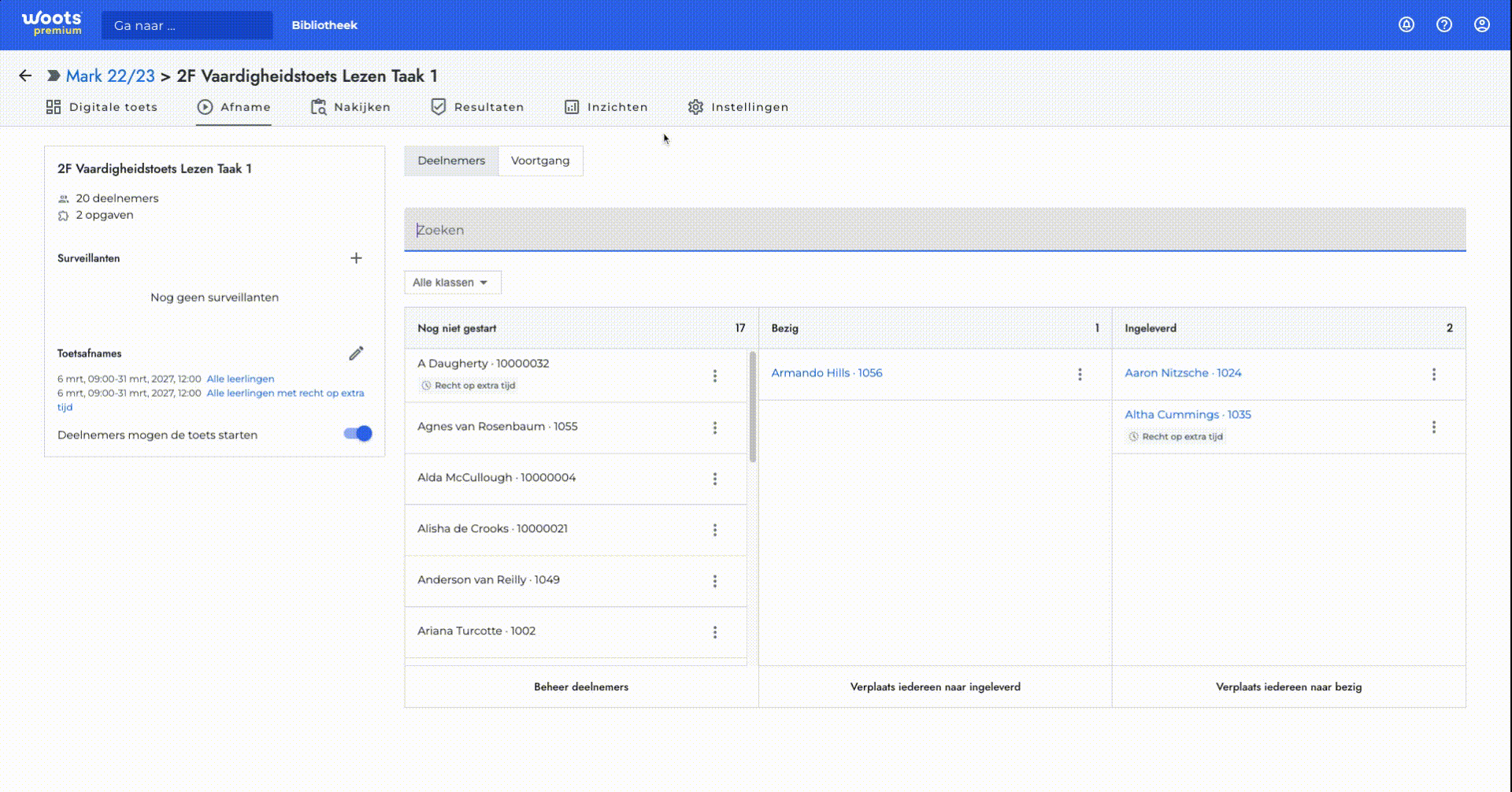Click Beheer deelnemers button

581,687
